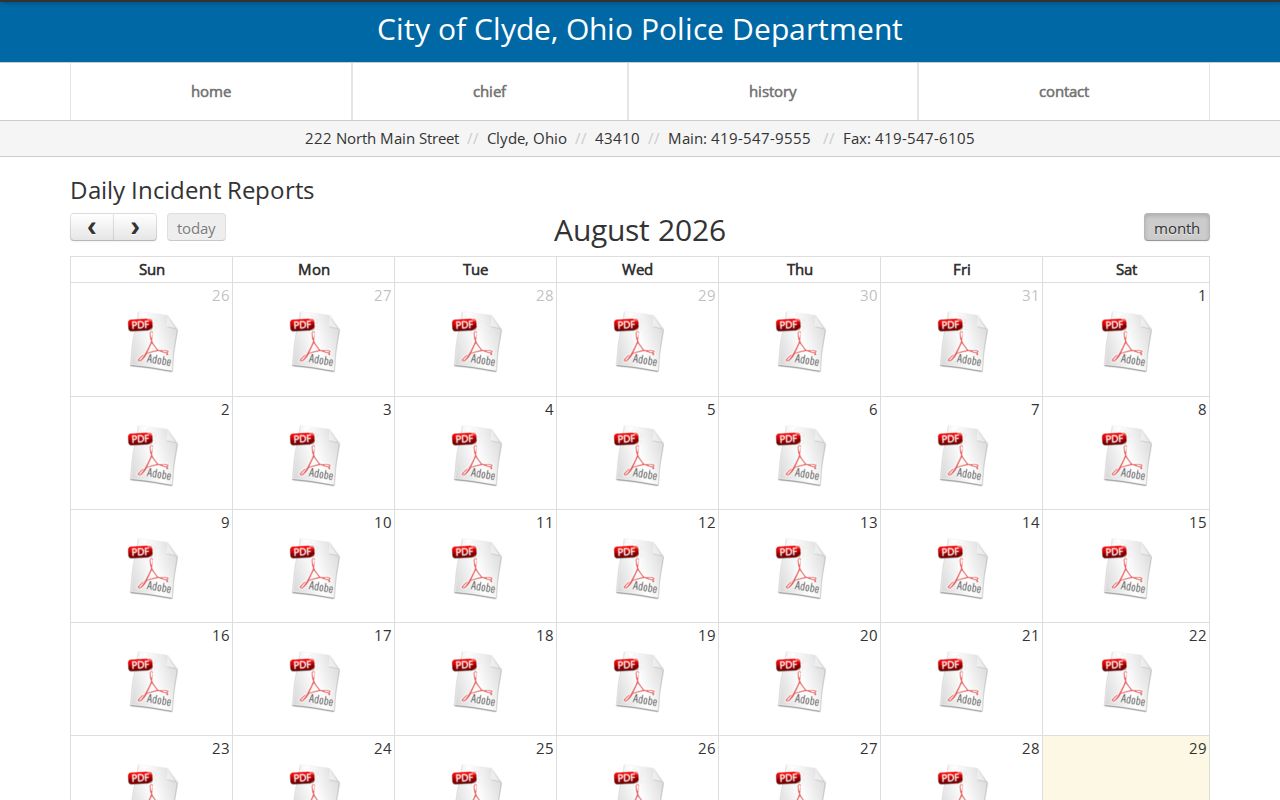Screen dimensions: 1280x800
Task: Open the PDF report for August 9
Action: click(152, 569)
